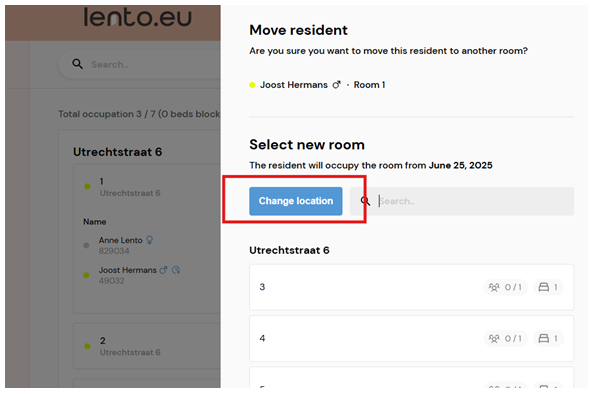Click the bed icon on room 4
The image size is (596, 398).
point(544,338)
